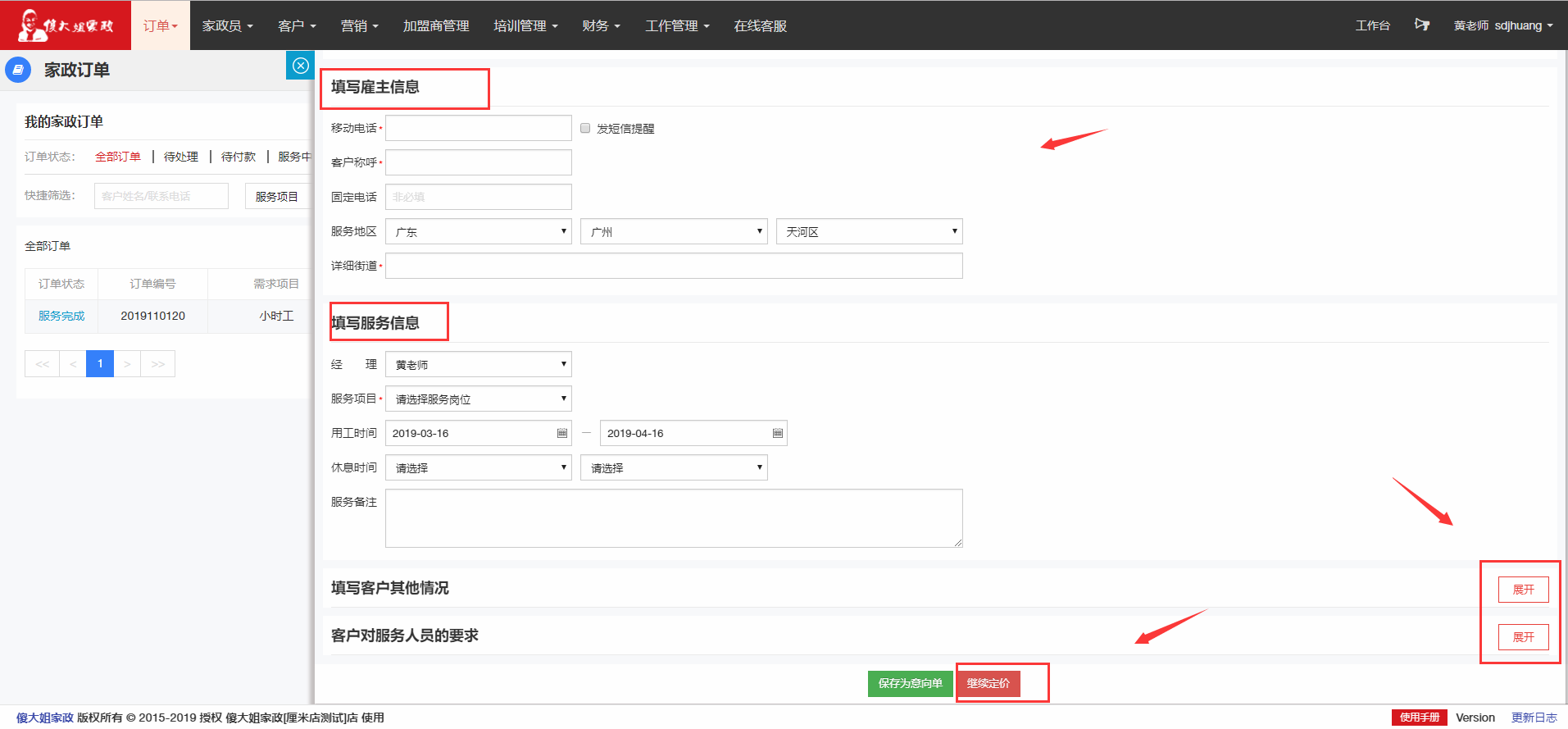
Task: Click the 继续定价 button
Action: (988, 683)
